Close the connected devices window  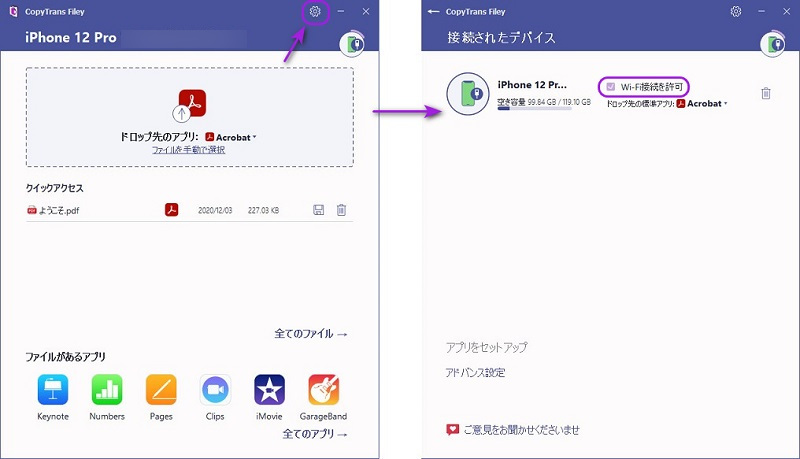coord(787,11)
